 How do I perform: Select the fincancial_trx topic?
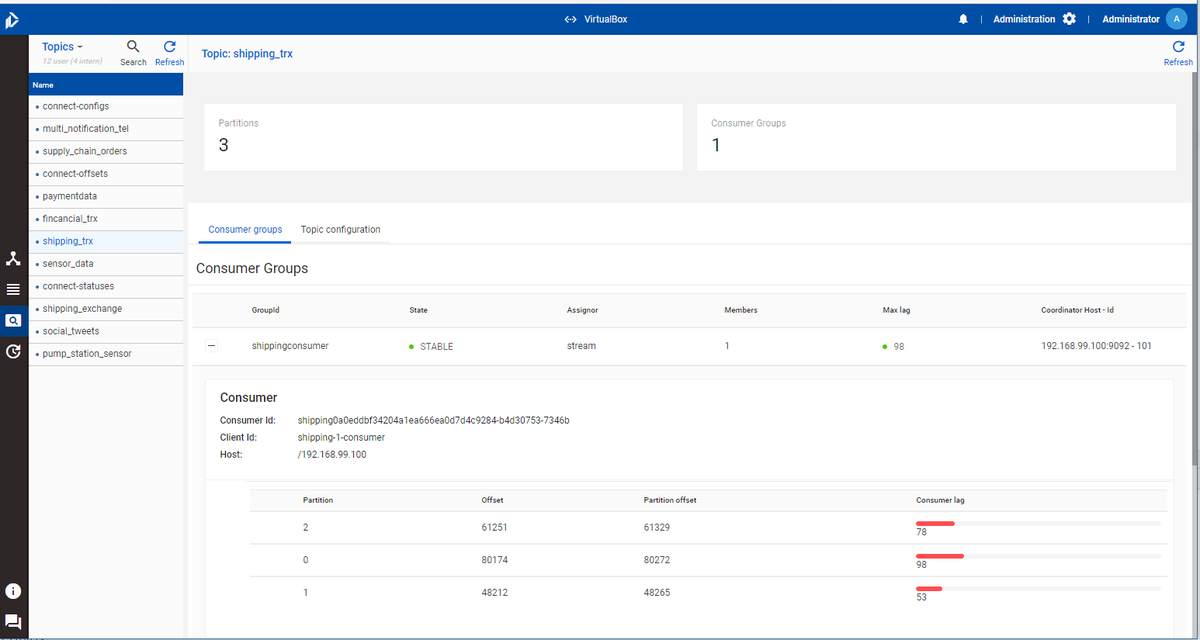tap(106, 219)
